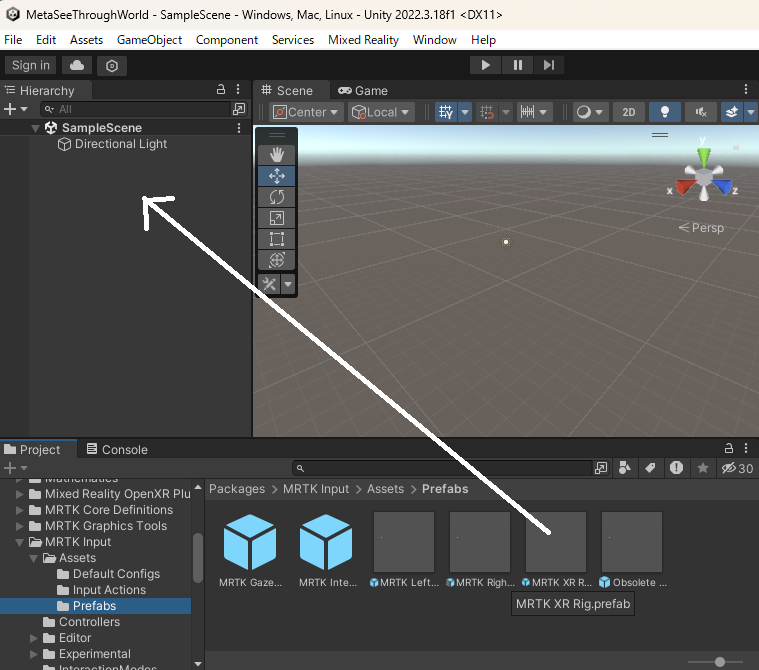Open the File menu
The width and height of the screenshot is (759, 670).
coord(13,40)
